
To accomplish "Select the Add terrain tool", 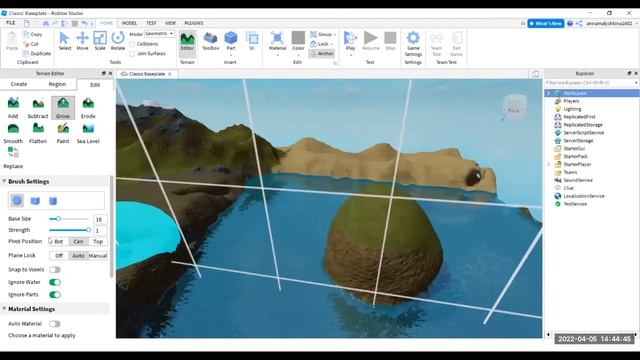I will (13, 108).
